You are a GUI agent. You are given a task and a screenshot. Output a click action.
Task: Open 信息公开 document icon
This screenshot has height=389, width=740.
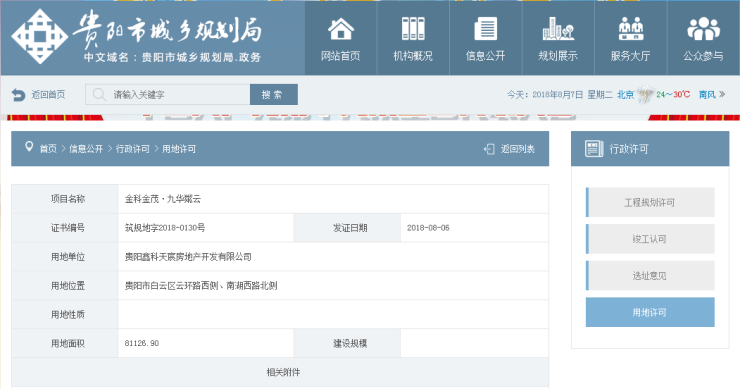coord(486,29)
